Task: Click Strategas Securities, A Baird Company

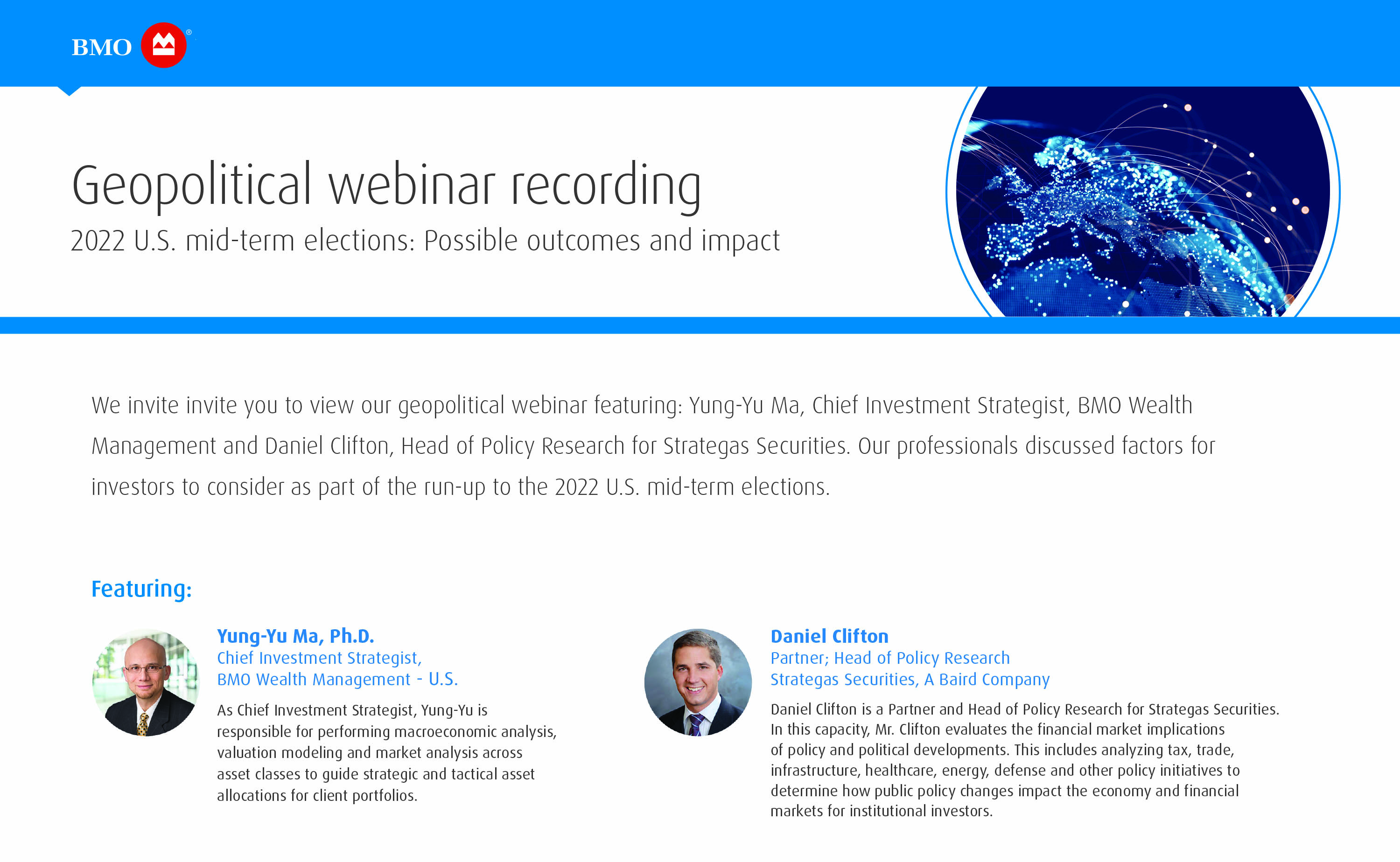Action: tap(910, 680)
